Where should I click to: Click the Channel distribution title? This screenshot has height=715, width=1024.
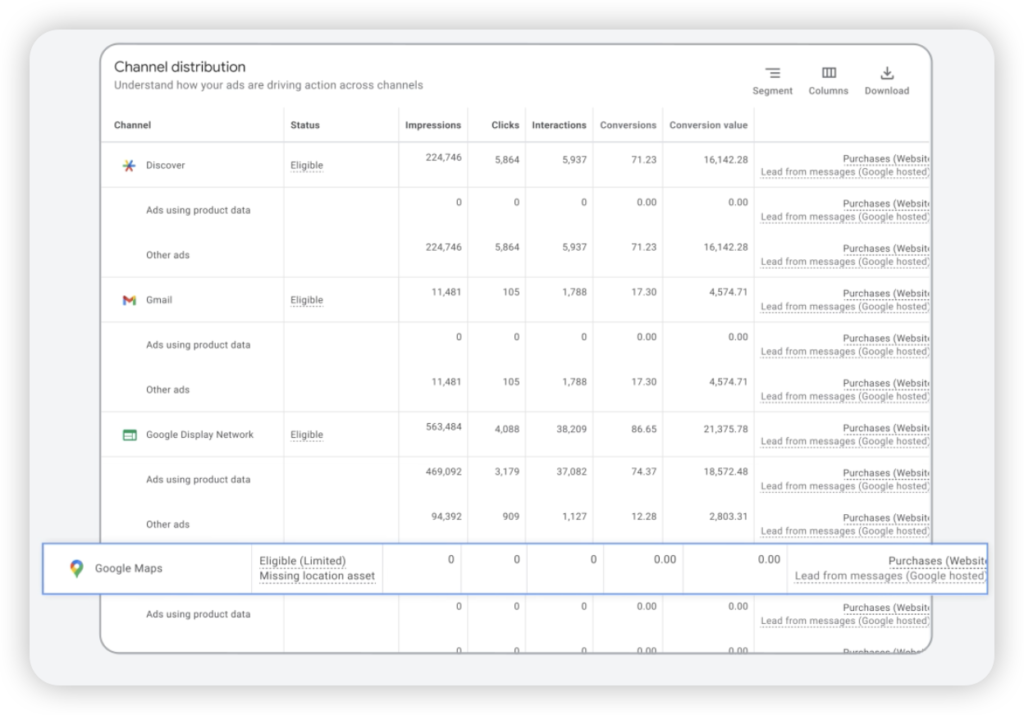pos(180,67)
